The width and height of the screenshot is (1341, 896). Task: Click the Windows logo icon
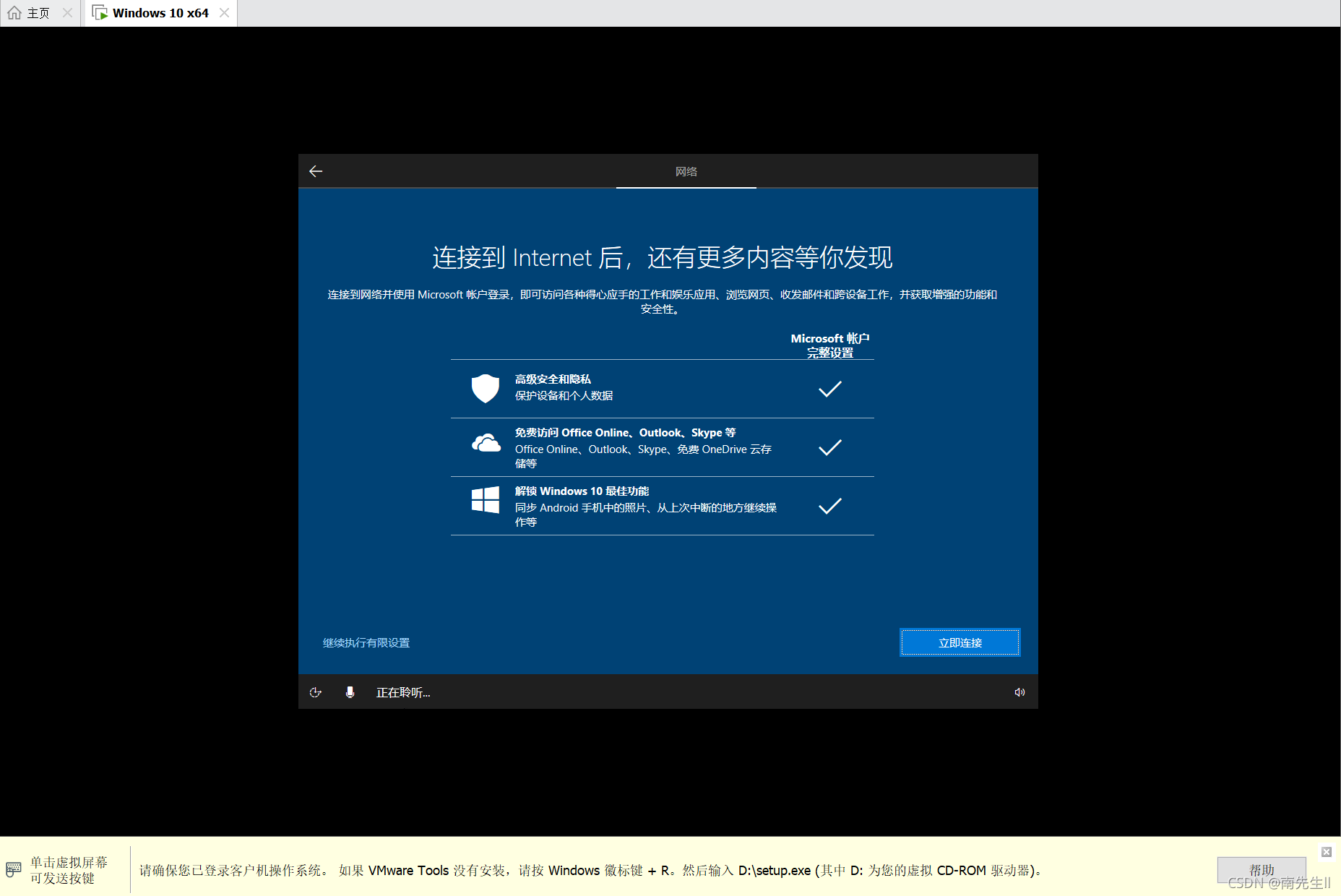tap(486, 499)
